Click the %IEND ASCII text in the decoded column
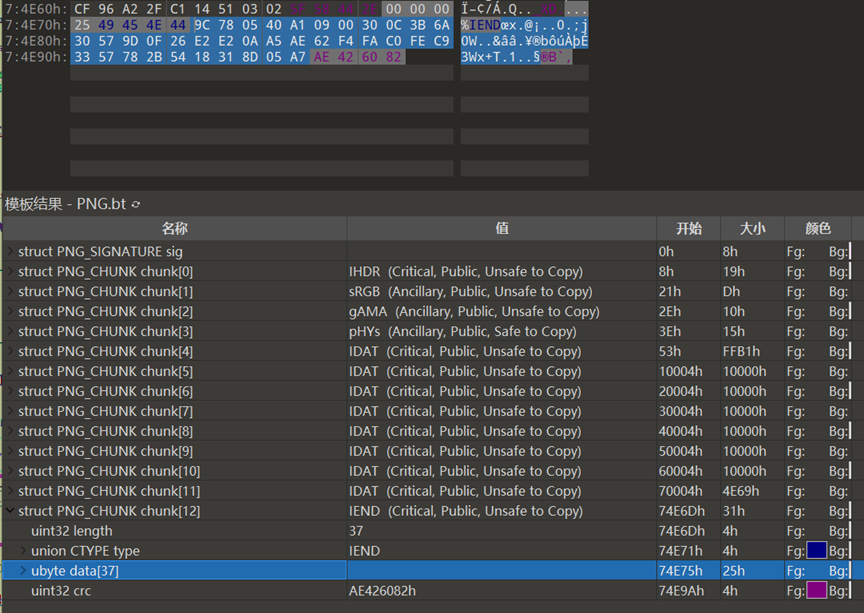864x613 pixels. [x=480, y=25]
